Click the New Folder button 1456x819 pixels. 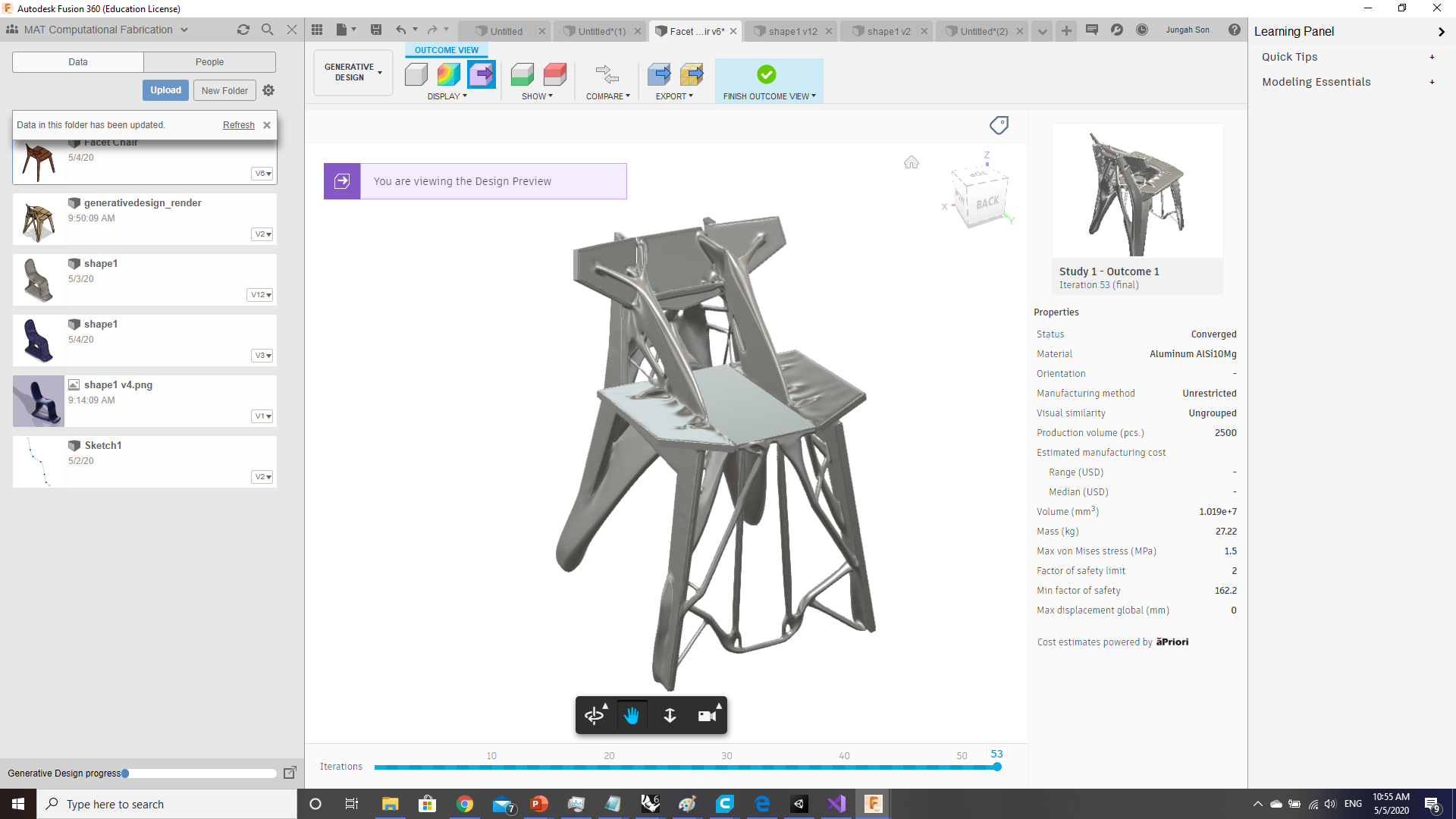(224, 90)
